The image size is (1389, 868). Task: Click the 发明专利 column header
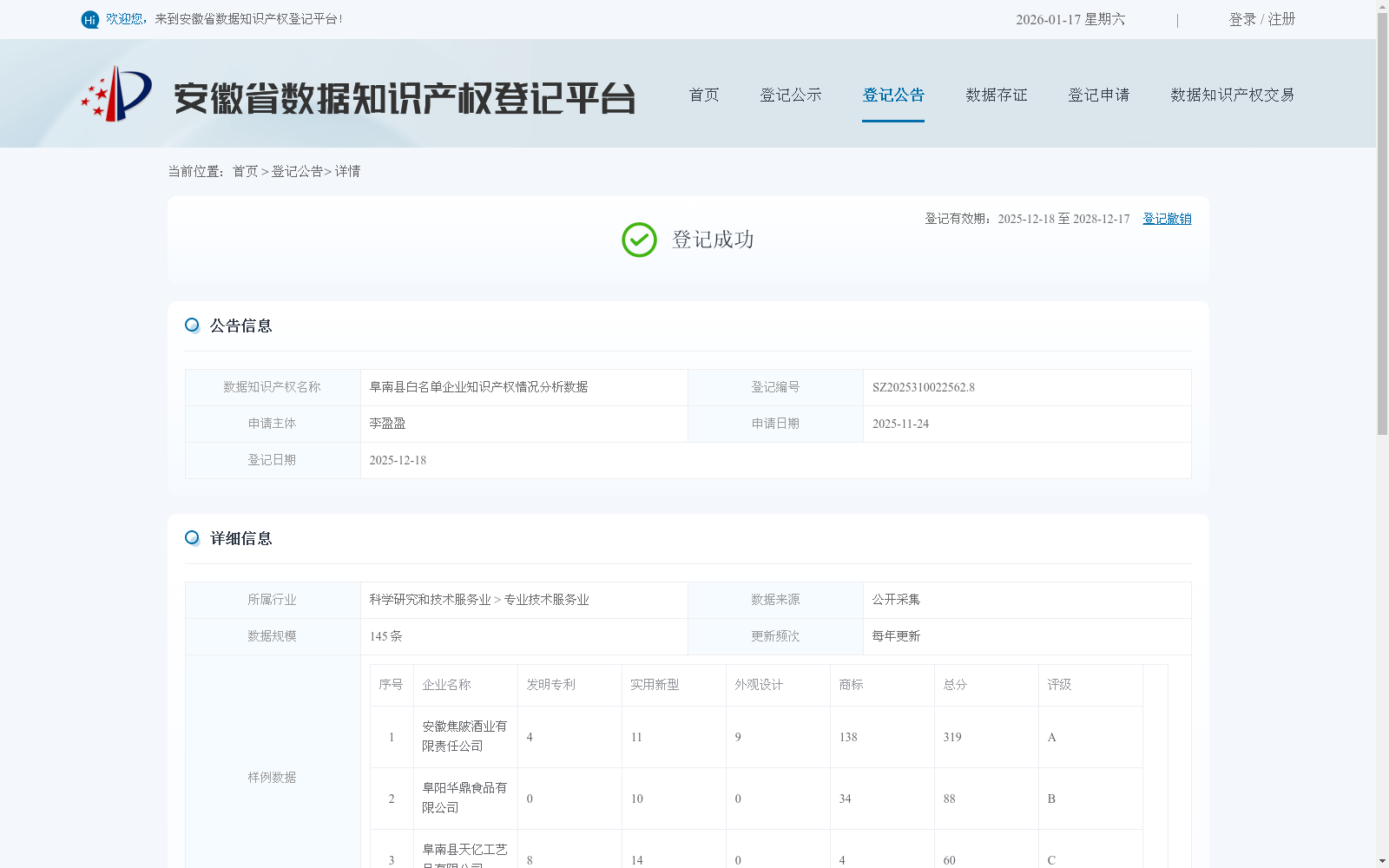(x=550, y=685)
